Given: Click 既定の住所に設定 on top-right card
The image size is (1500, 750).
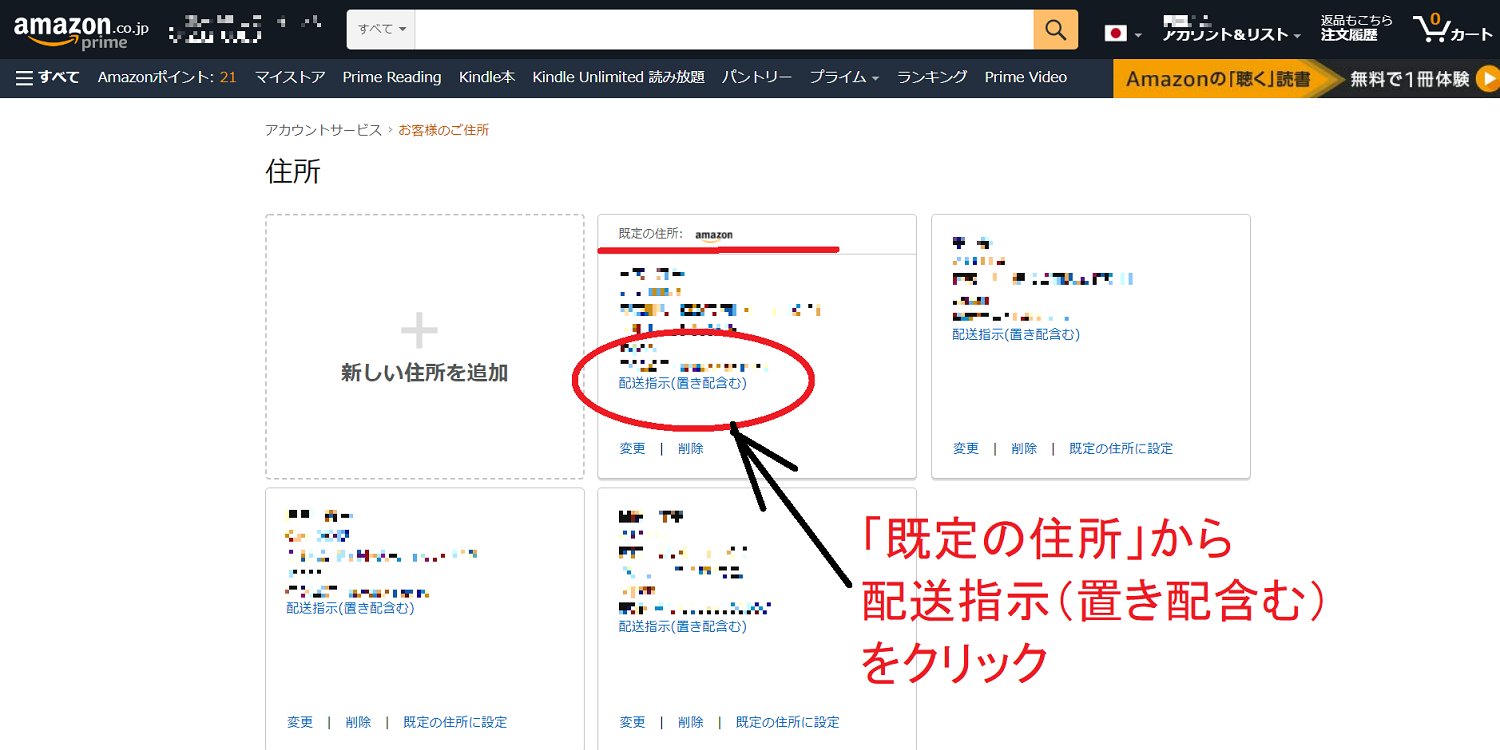Looking at the screenshot, I should point(1121,449).
